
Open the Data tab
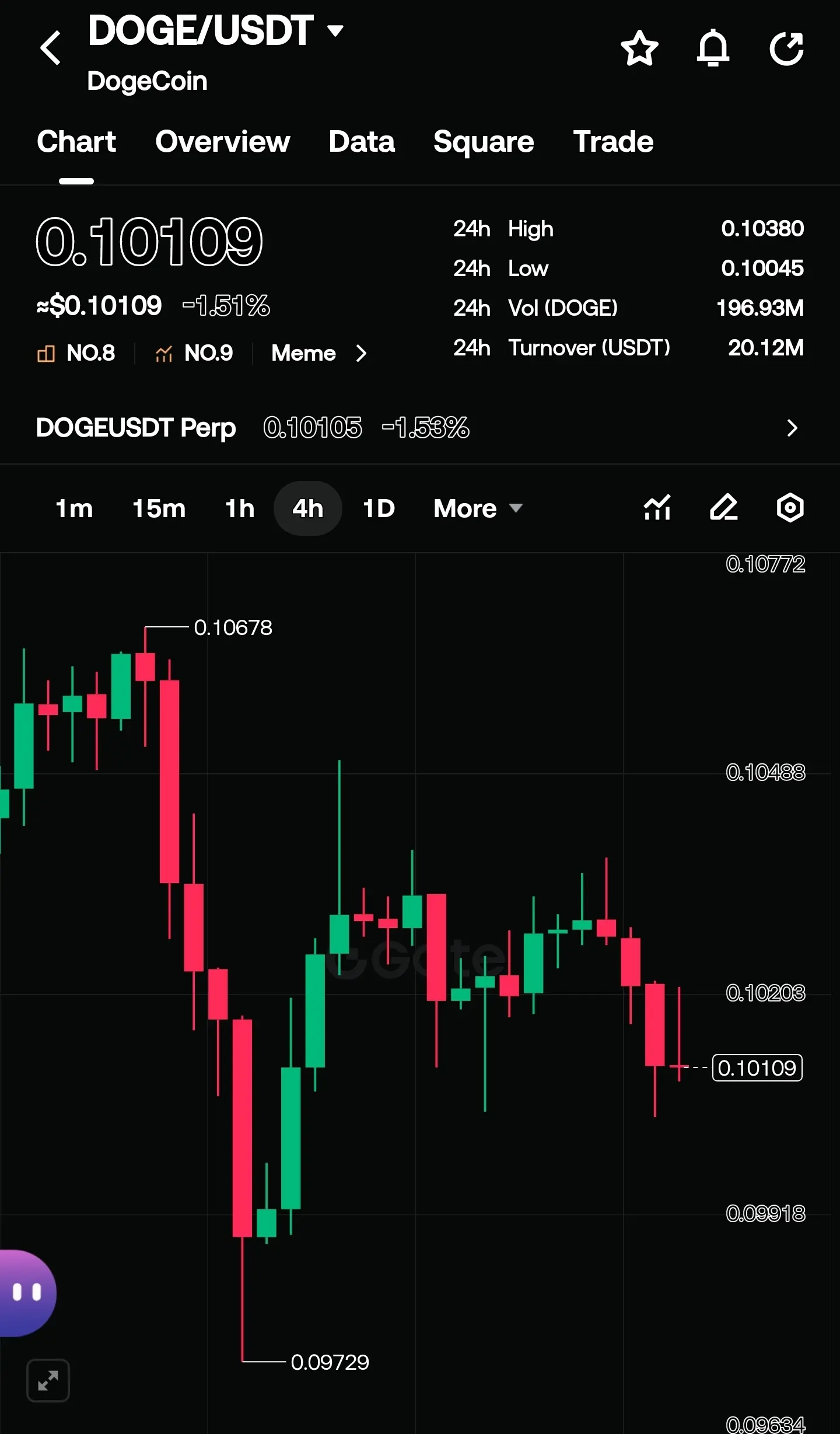click(x=362, y=142)
